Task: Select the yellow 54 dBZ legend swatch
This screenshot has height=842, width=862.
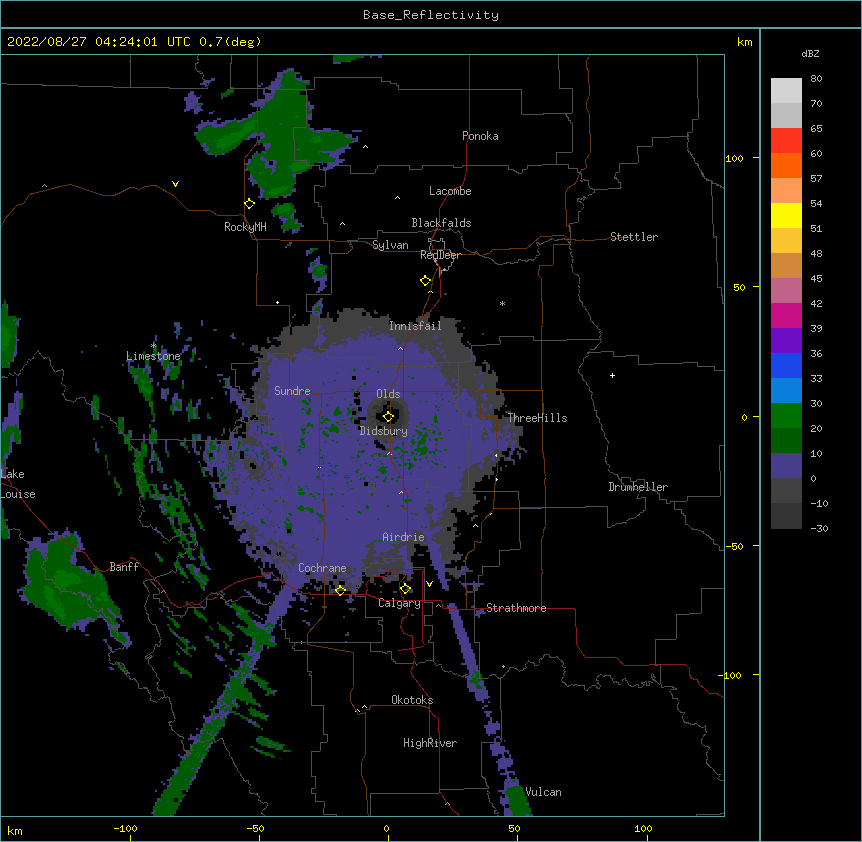Action: (x=786, y=215)
